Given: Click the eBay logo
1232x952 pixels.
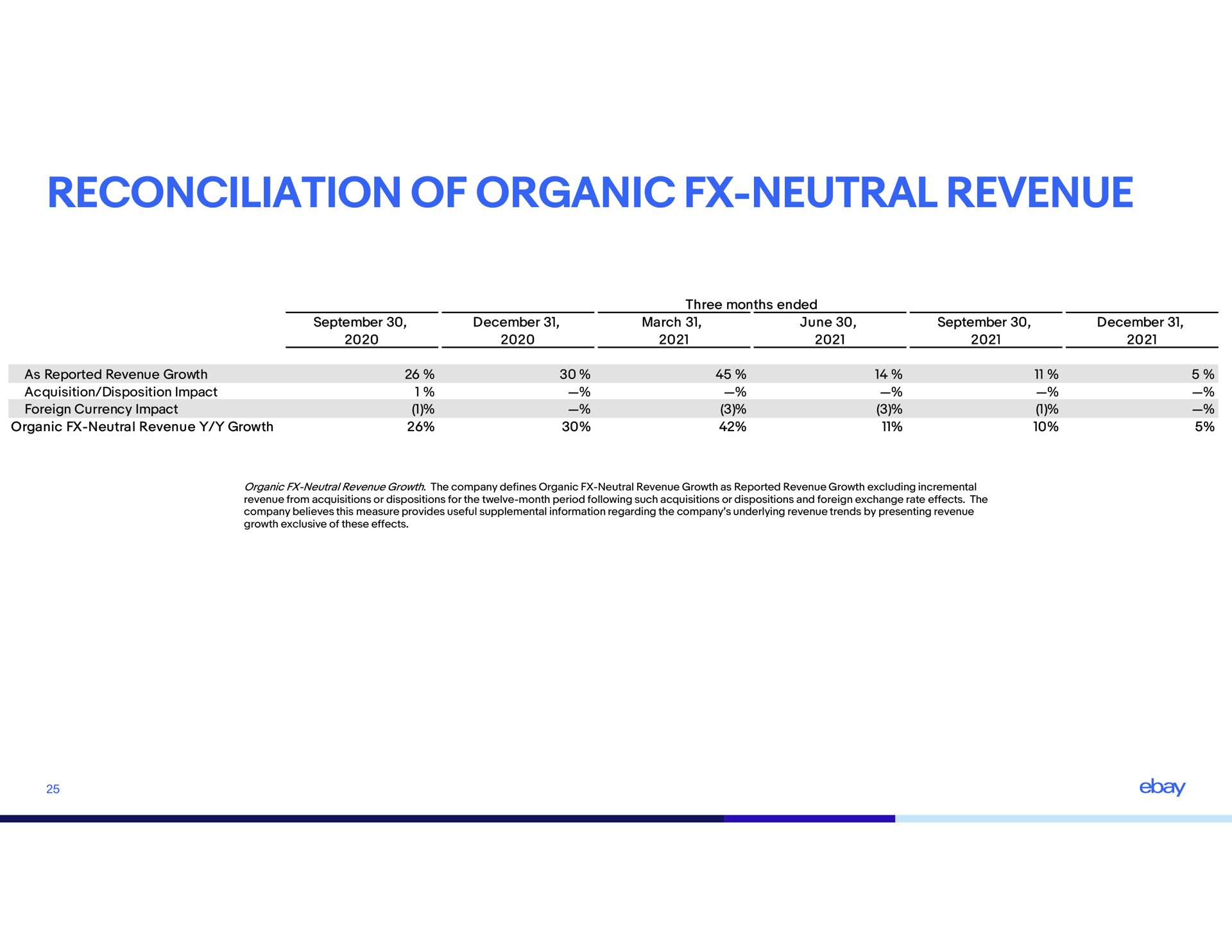Looking at the screenshot, I should [x=1162, y=787].
